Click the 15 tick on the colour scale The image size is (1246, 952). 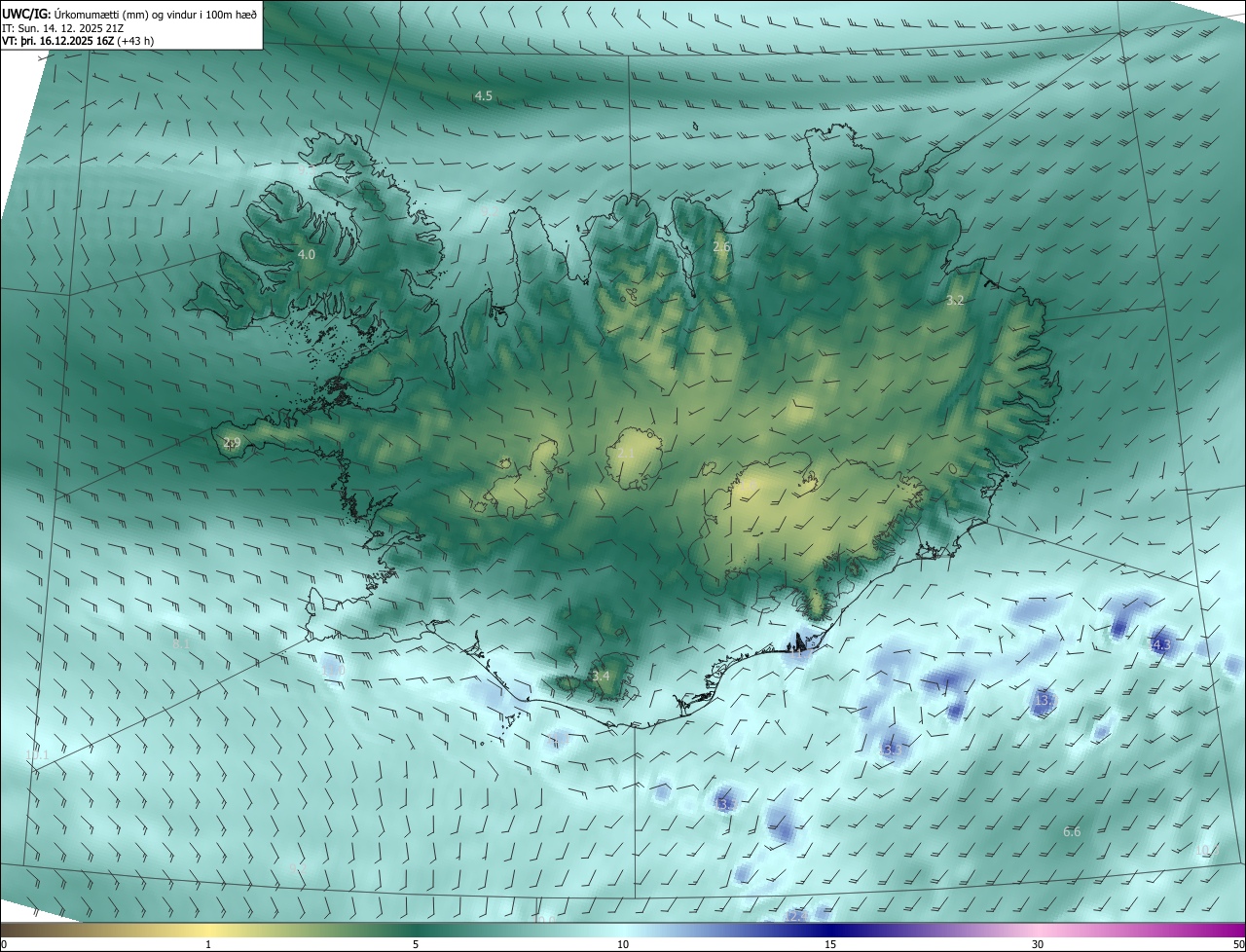click(x=830, y=944)
